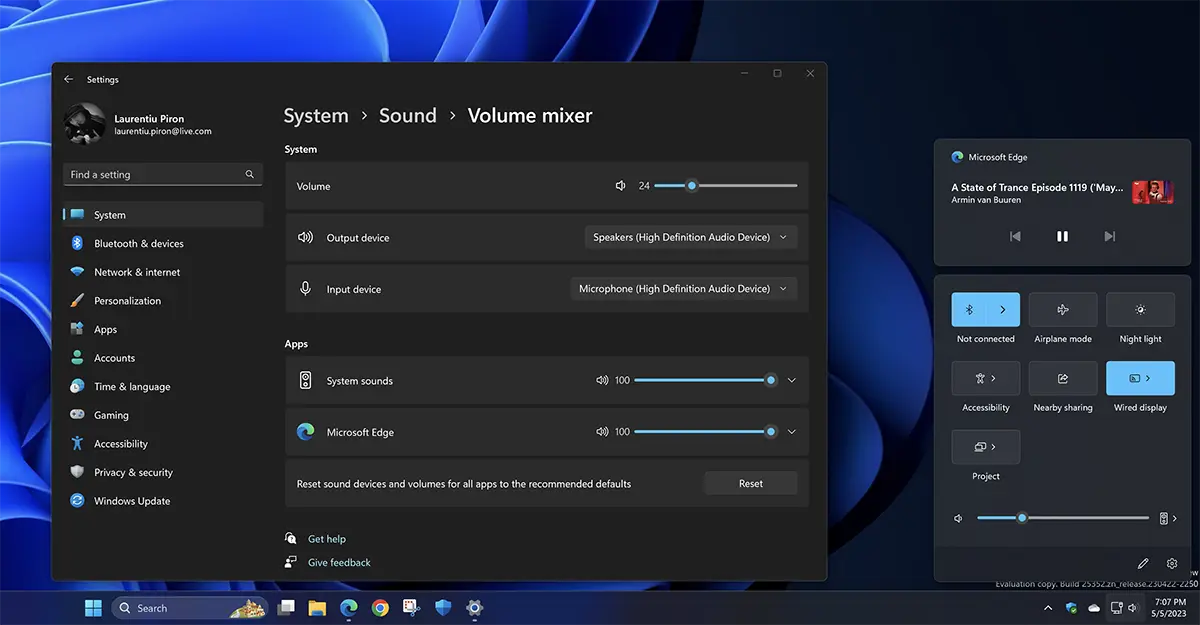Open Network & internet settings
1200x625 pixels.
click(163, 272)
